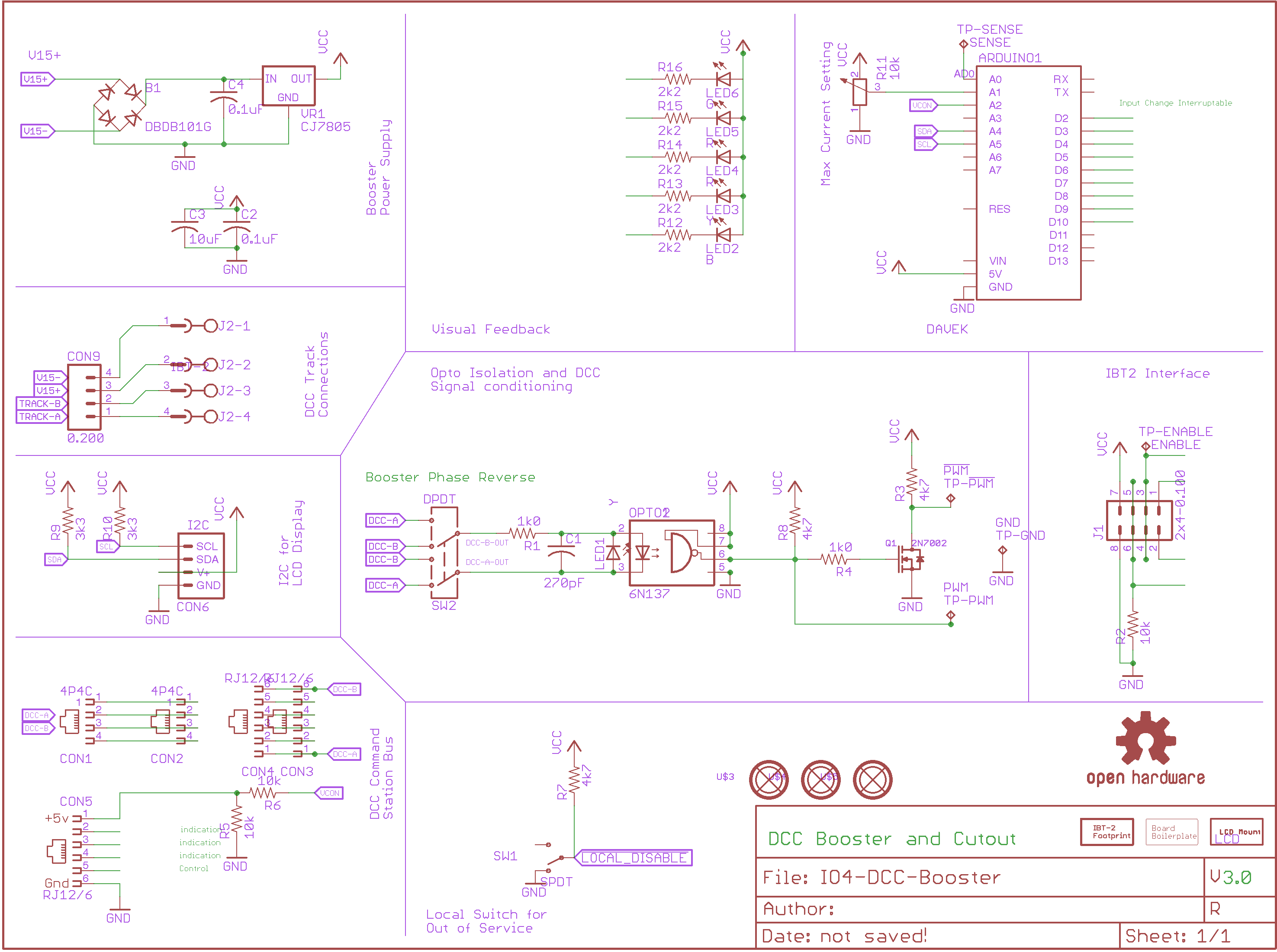Viewport: 1277px width, 952px height.
Task: Click the VR1 CJ7805 regulator block
Action: tap(289, 85)
